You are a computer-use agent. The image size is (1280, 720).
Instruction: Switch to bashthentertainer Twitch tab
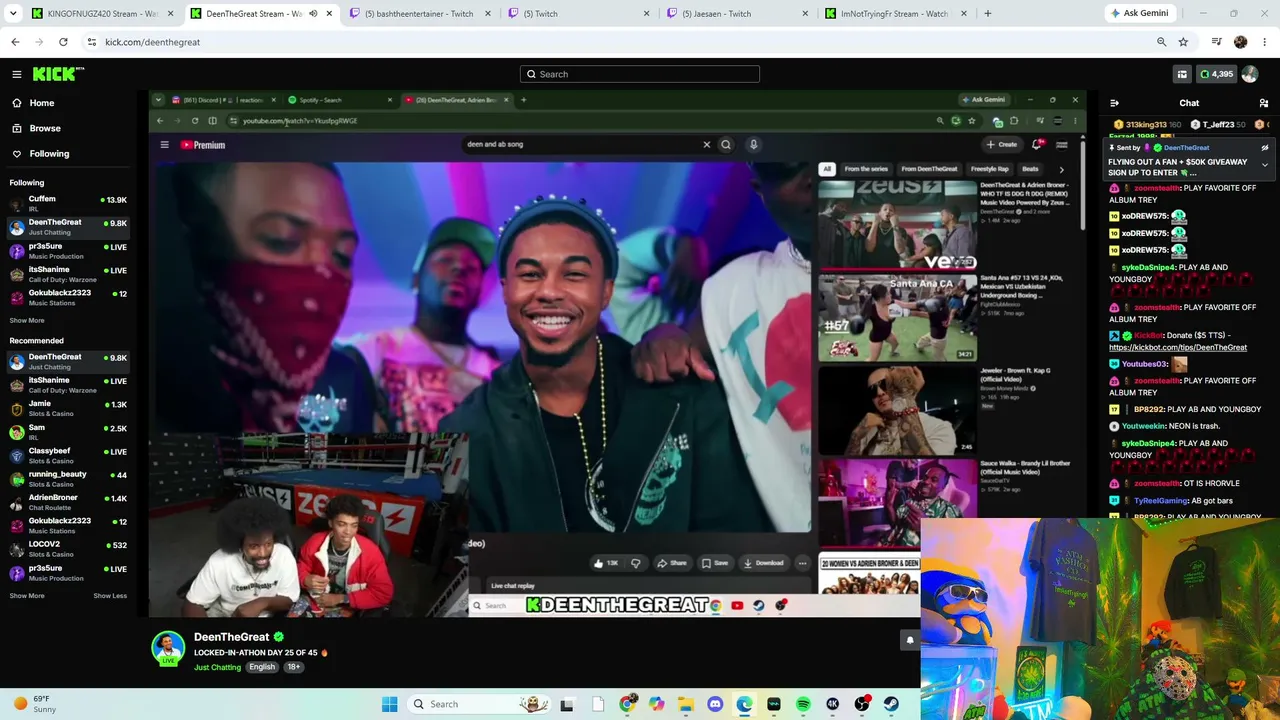pos(420,14)
